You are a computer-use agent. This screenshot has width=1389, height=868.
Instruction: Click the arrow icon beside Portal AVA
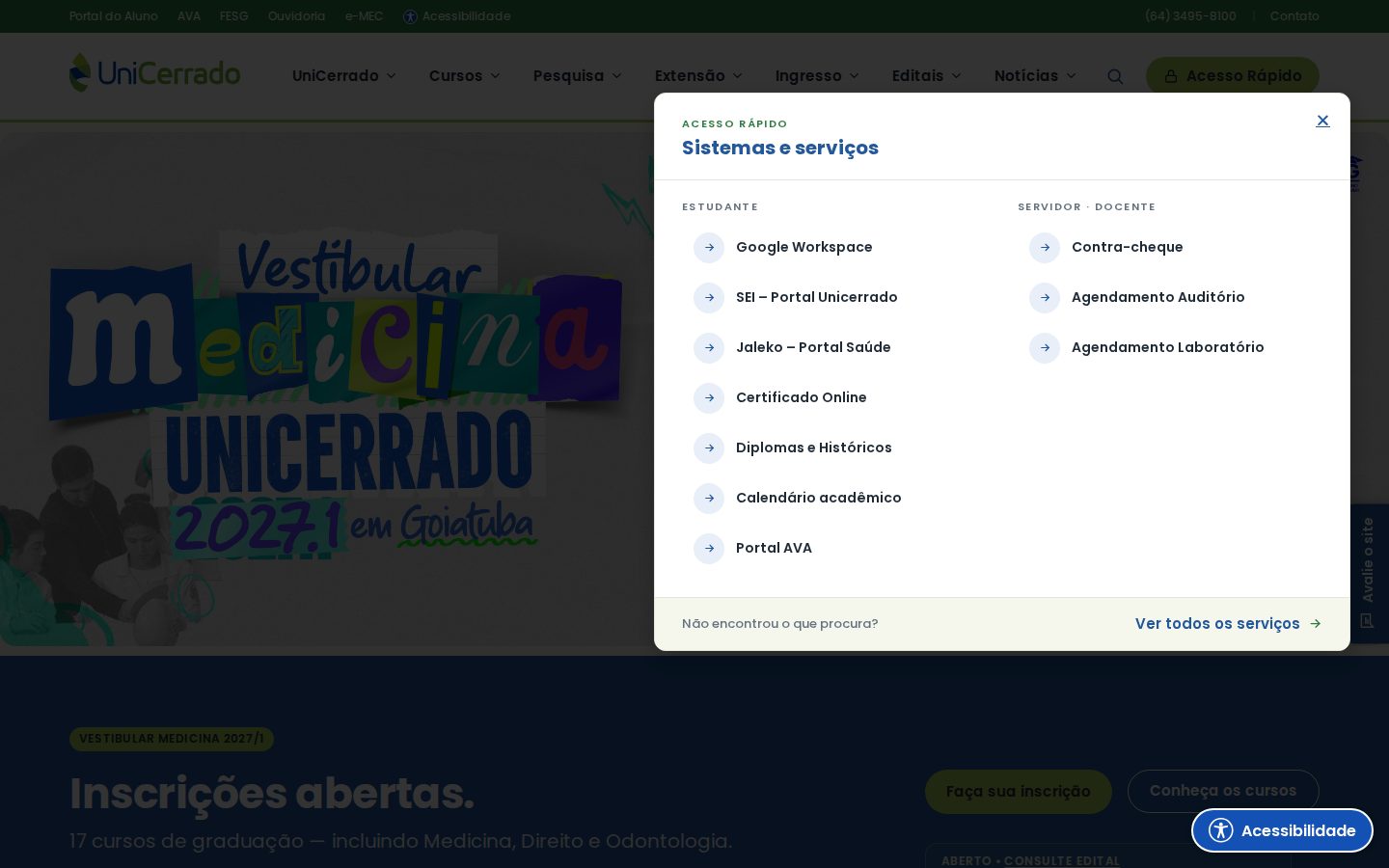tap(709, 549)
